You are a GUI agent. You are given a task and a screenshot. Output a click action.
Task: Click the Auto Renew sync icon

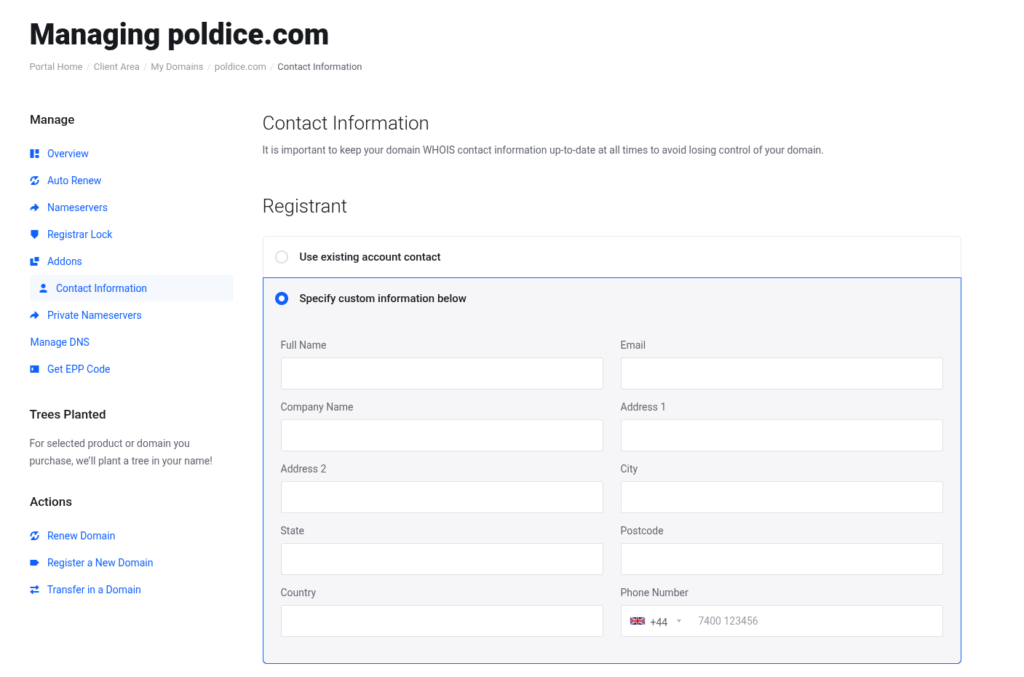click(35, 181)
